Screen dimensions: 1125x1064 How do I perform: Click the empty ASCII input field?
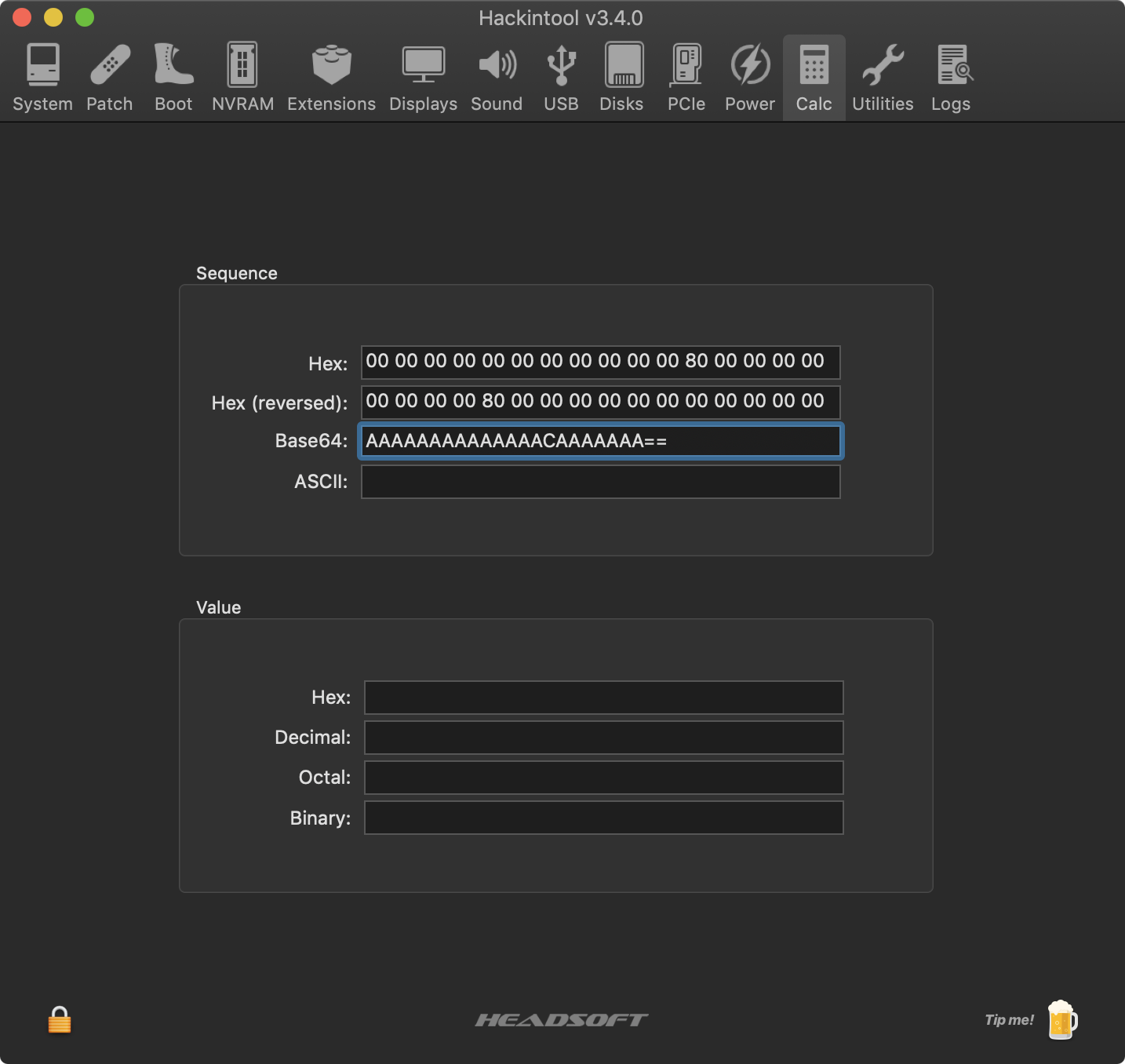pos(601,482)
